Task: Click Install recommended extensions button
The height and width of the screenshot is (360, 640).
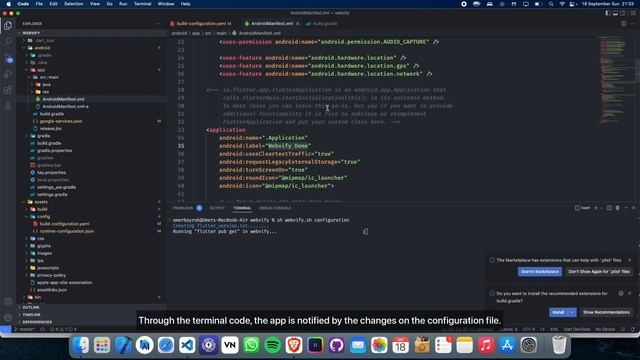Action: (558, 312)
